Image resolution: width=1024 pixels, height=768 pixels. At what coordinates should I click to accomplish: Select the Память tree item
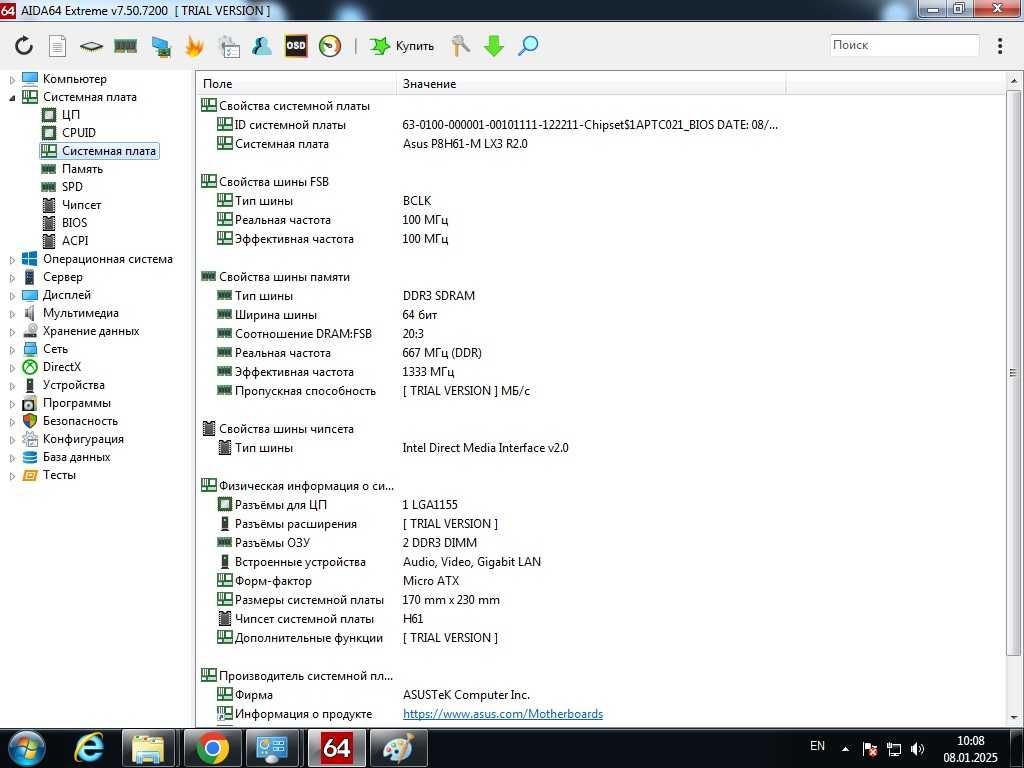pos(82,168)
